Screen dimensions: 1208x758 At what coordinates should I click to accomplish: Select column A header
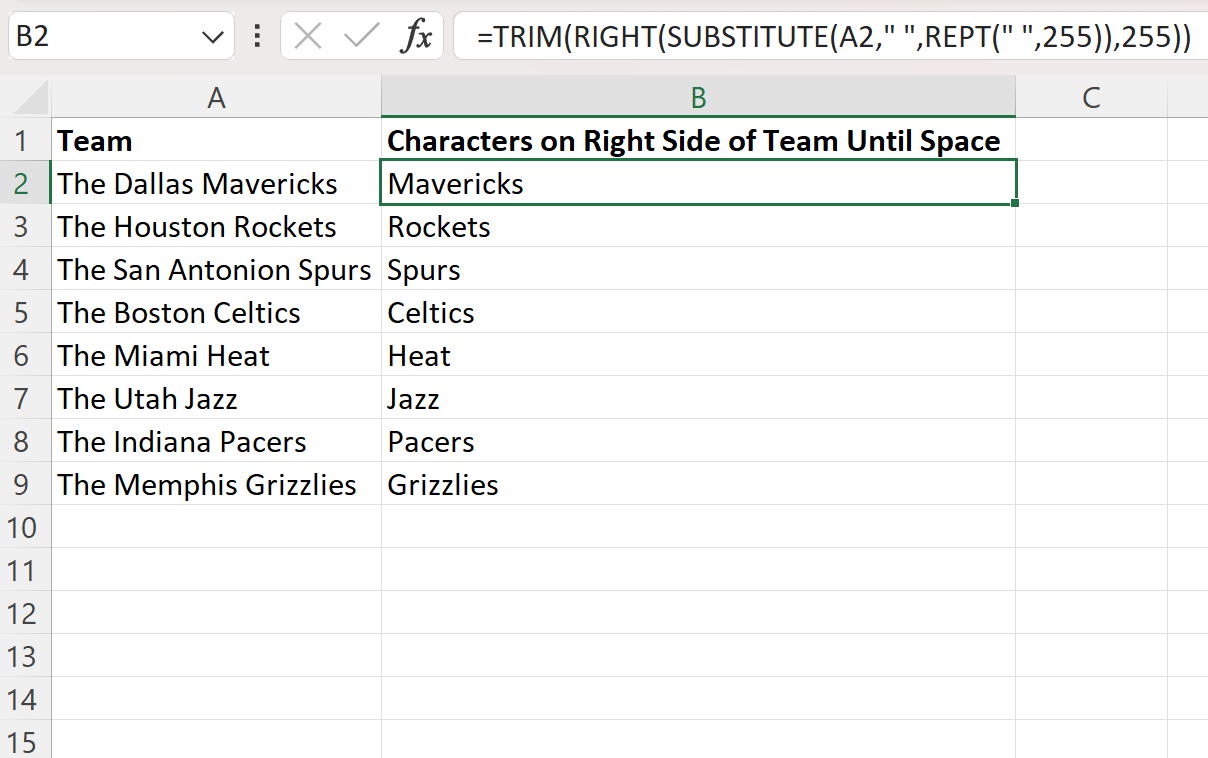click(x=216, y=97)
